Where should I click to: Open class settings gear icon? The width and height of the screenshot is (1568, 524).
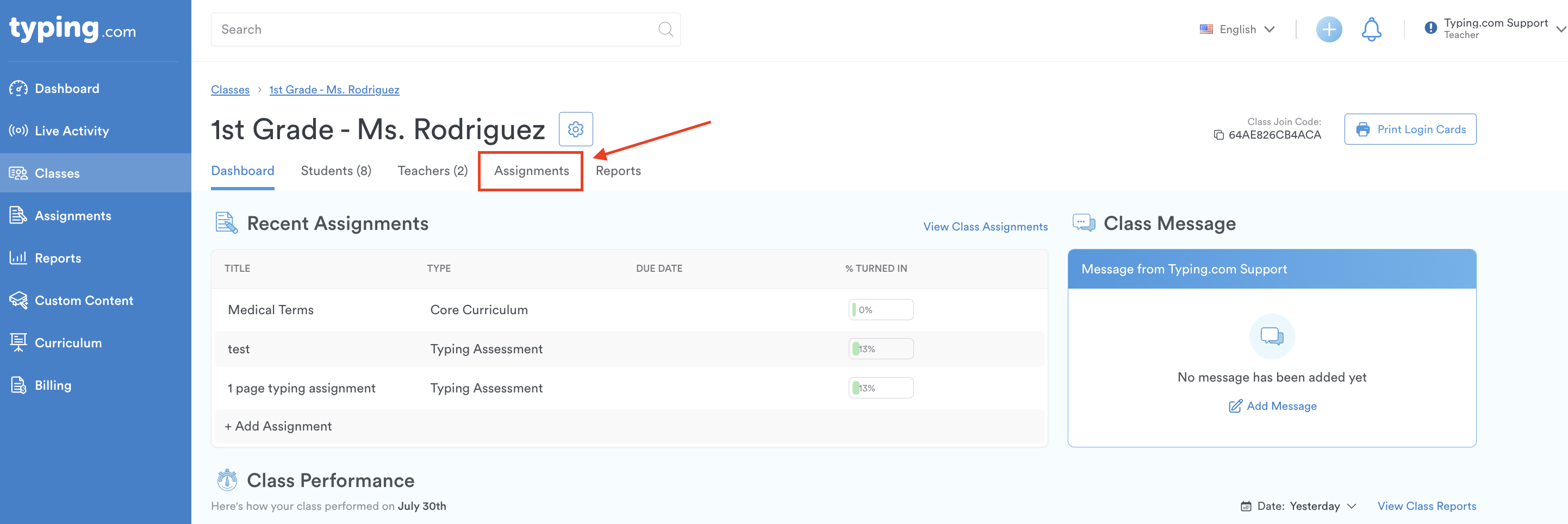pyautogui.click(x=575, y=129)
